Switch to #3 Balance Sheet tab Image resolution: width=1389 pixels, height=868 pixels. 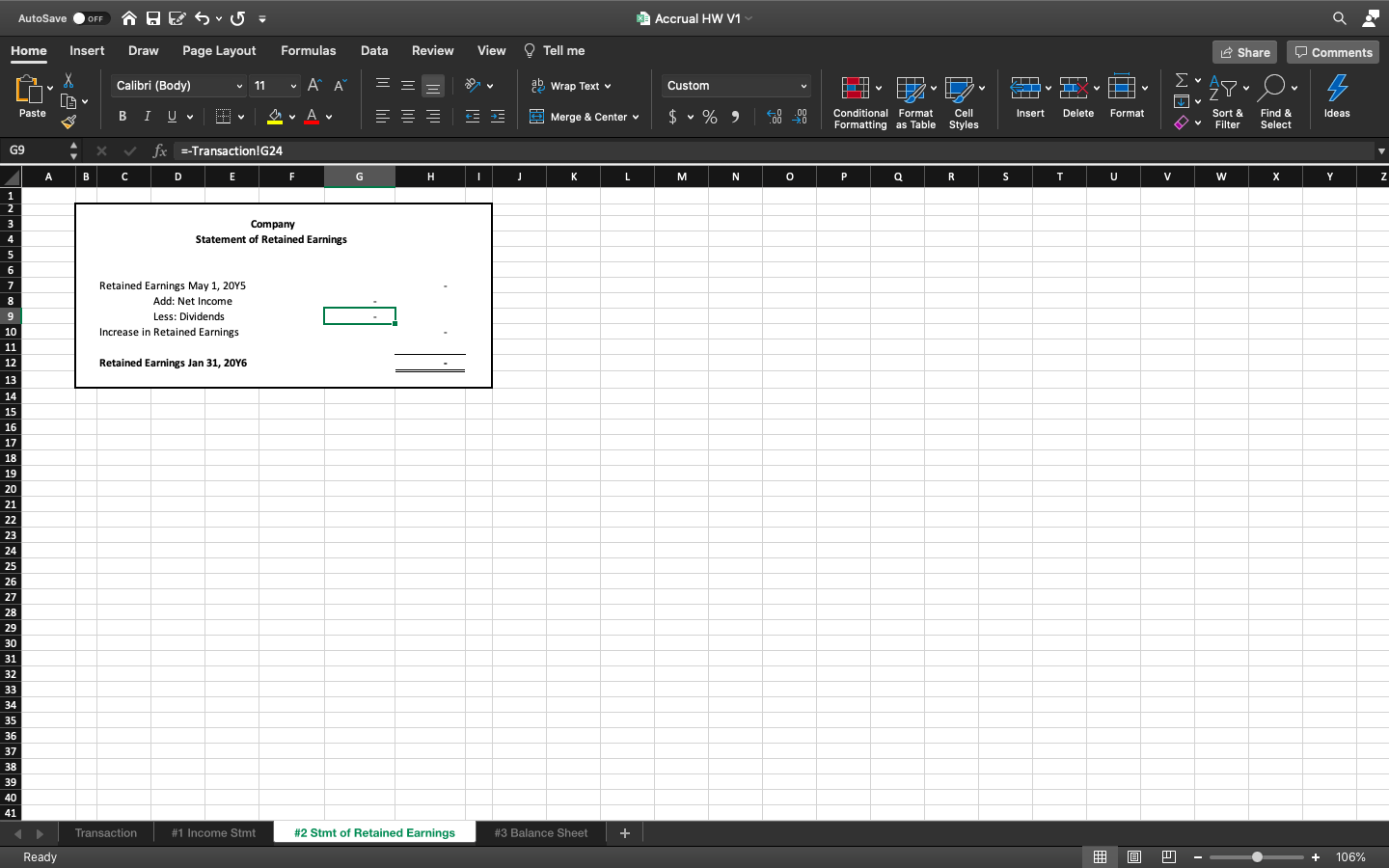[541, 832]
